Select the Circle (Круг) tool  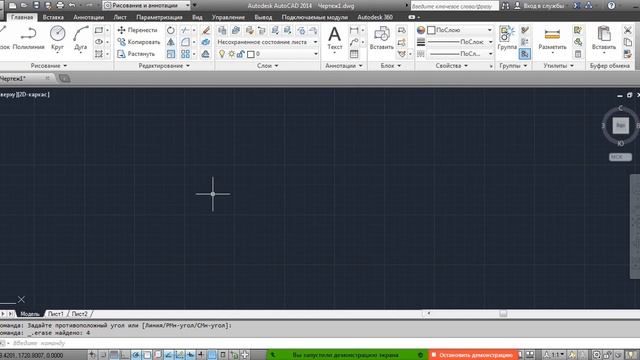58,38
